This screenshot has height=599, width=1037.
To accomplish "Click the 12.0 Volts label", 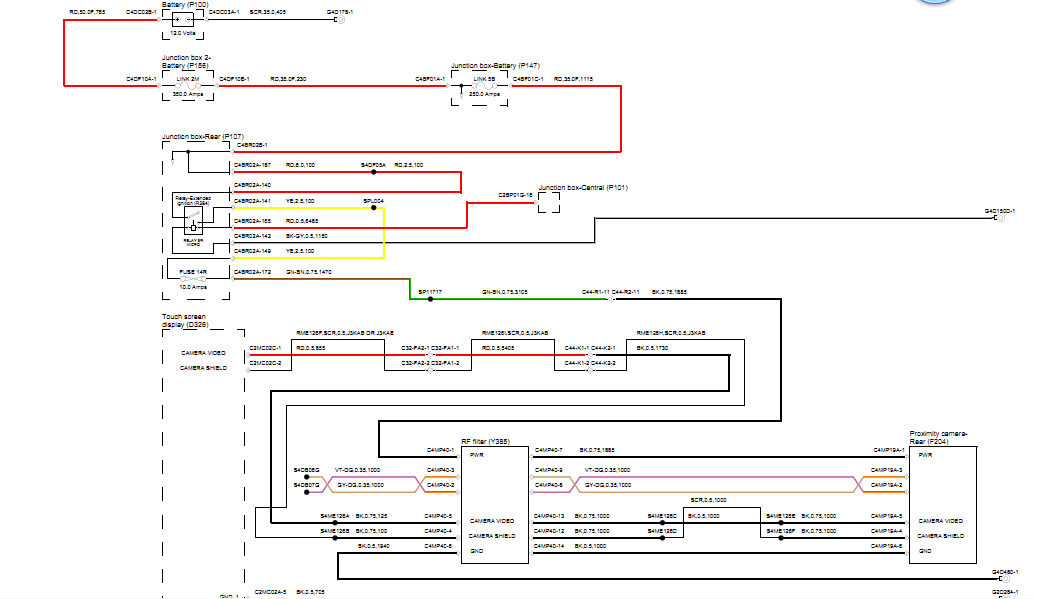I will [183, 33].
